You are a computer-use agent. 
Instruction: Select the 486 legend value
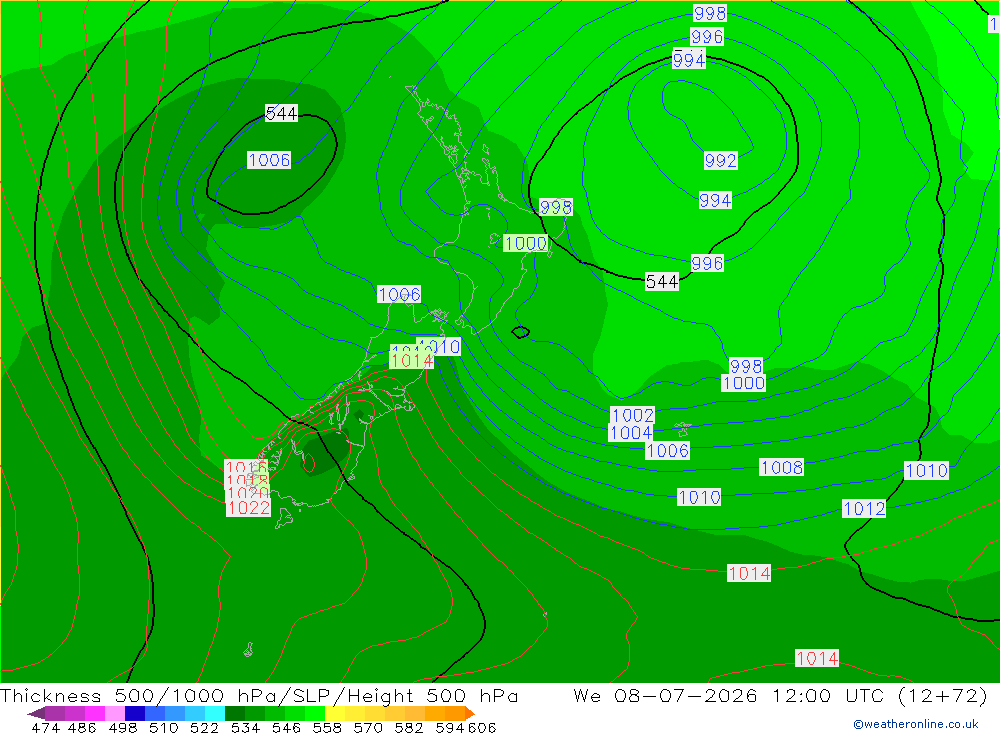point(82,727)
